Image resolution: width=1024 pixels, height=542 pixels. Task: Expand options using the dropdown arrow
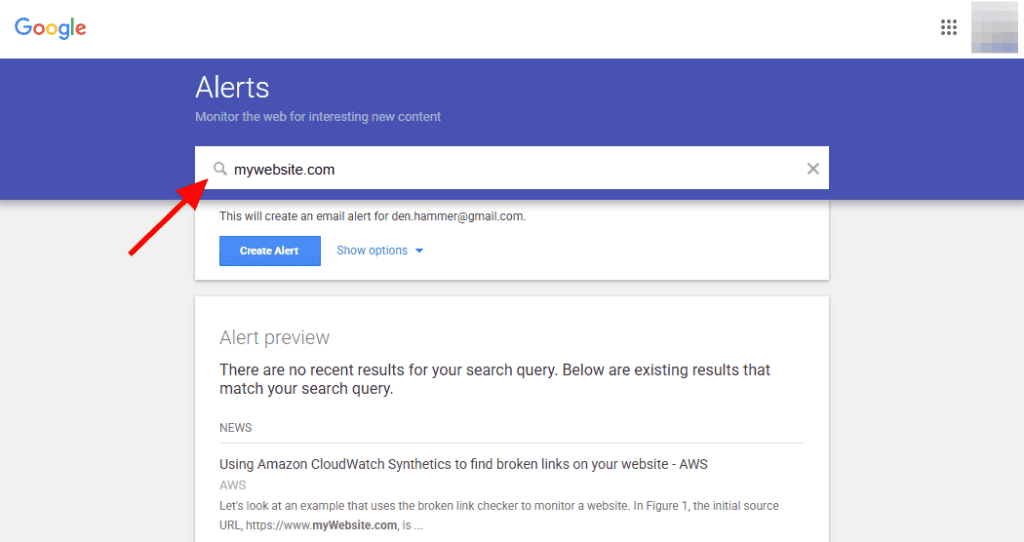(420, 251)
